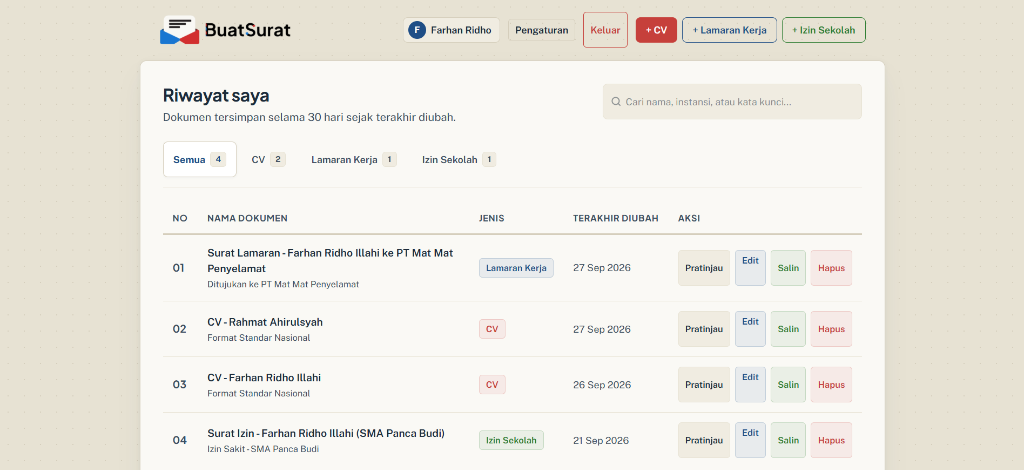Click the TERAKHIR DIUBAH column header
Viewport: 1024px width, 470px height.
pyautogui.click(x=616, y=218)
